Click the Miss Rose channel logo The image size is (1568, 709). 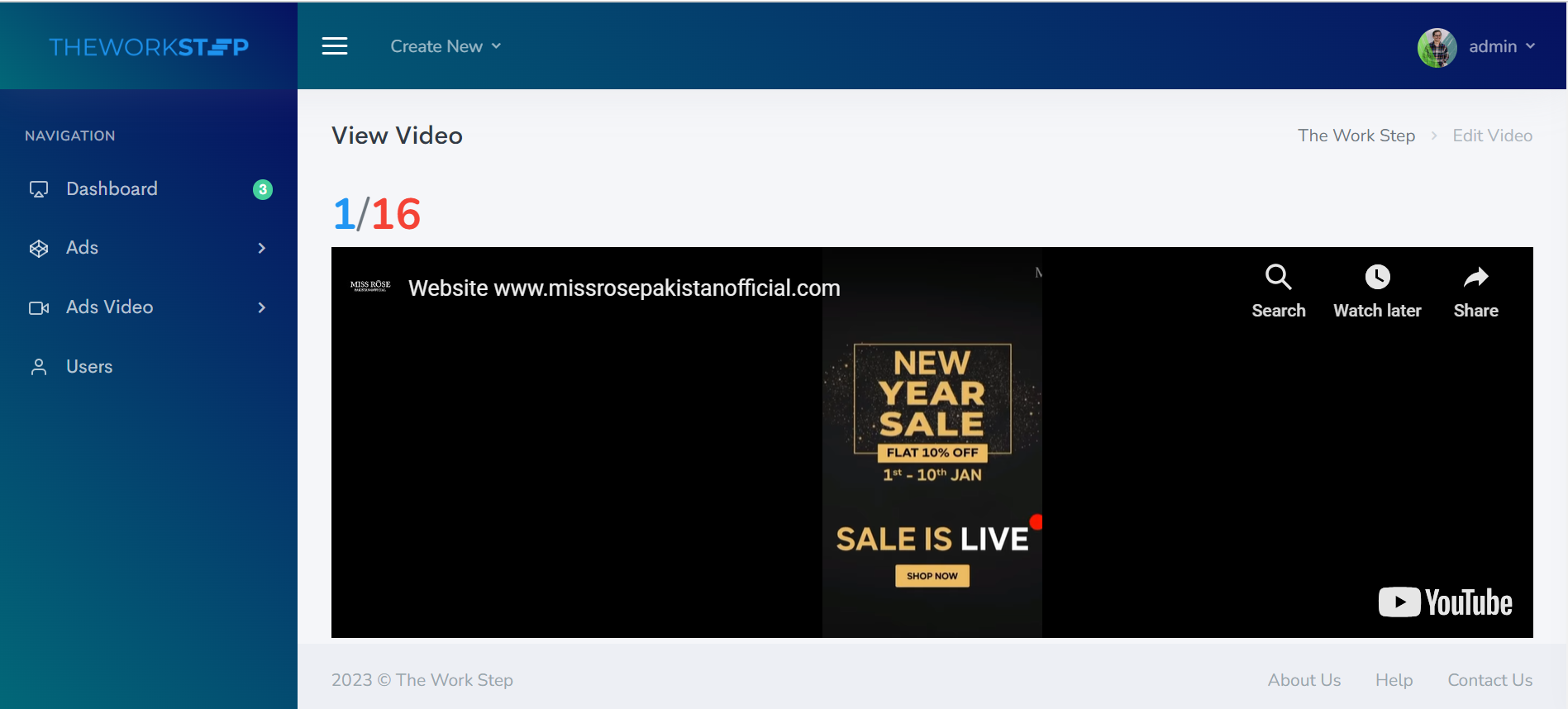tap(370, 287)
